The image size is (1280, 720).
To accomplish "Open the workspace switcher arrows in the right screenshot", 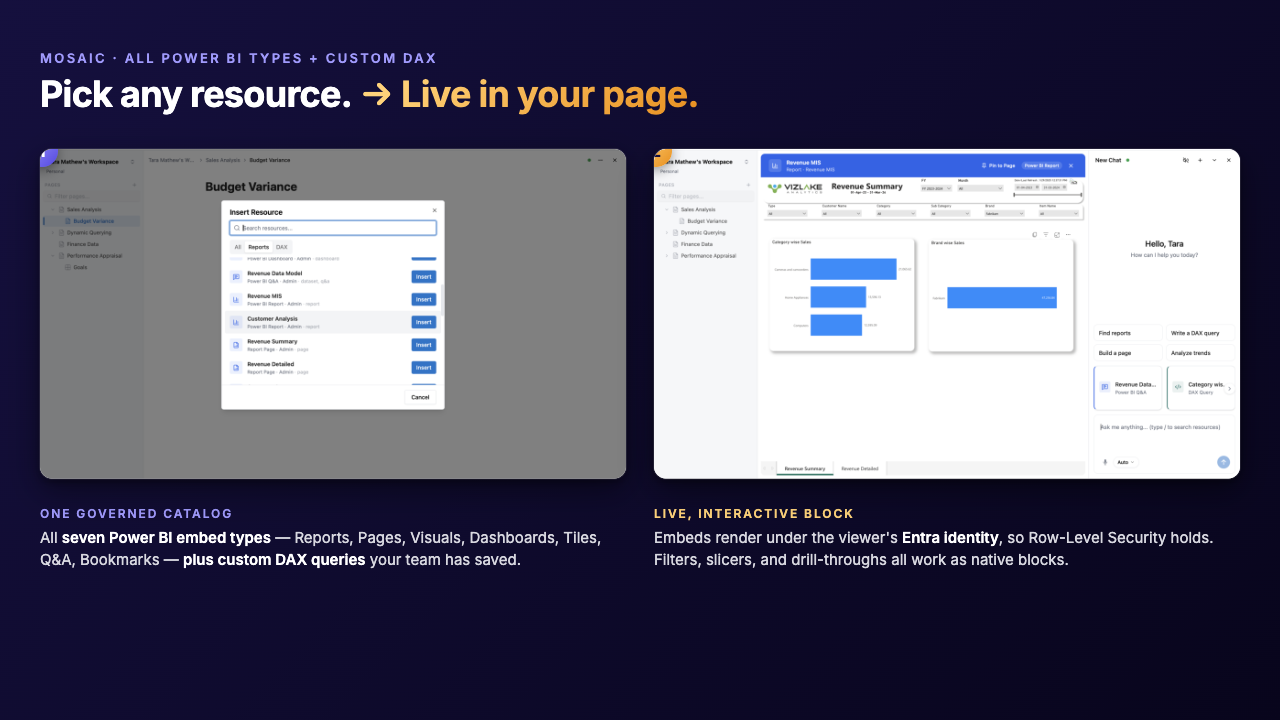I will (x=746, y=161).
